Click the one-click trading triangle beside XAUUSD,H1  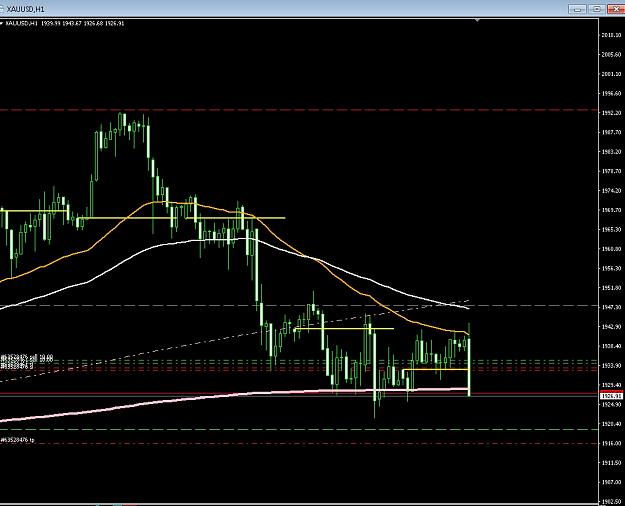click(2, 24)
